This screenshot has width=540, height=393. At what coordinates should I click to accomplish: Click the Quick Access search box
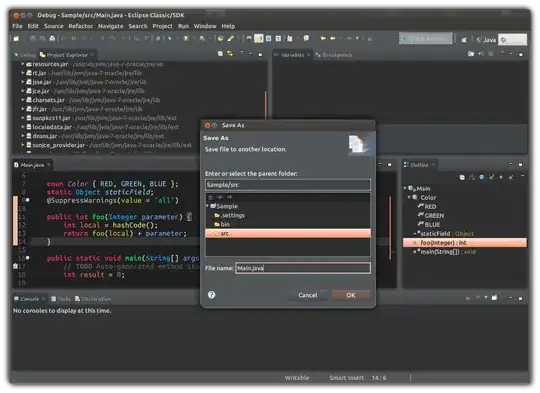click(x=426, y=38)
